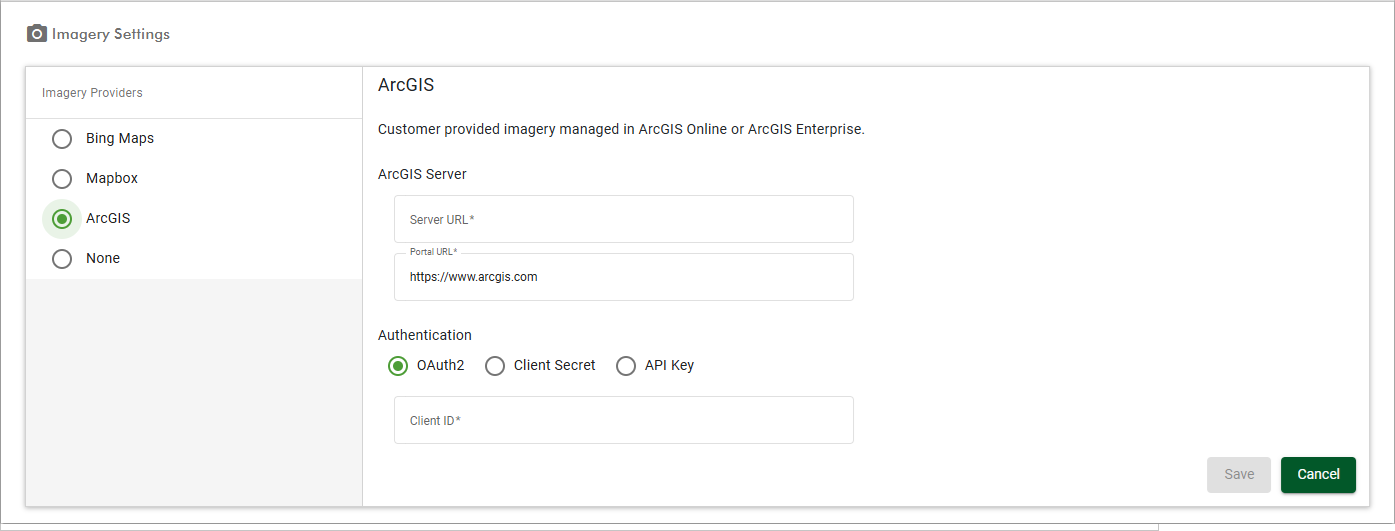Choose Client Secret authentication
Screen dimensions: 1395x531
[495, 366]
